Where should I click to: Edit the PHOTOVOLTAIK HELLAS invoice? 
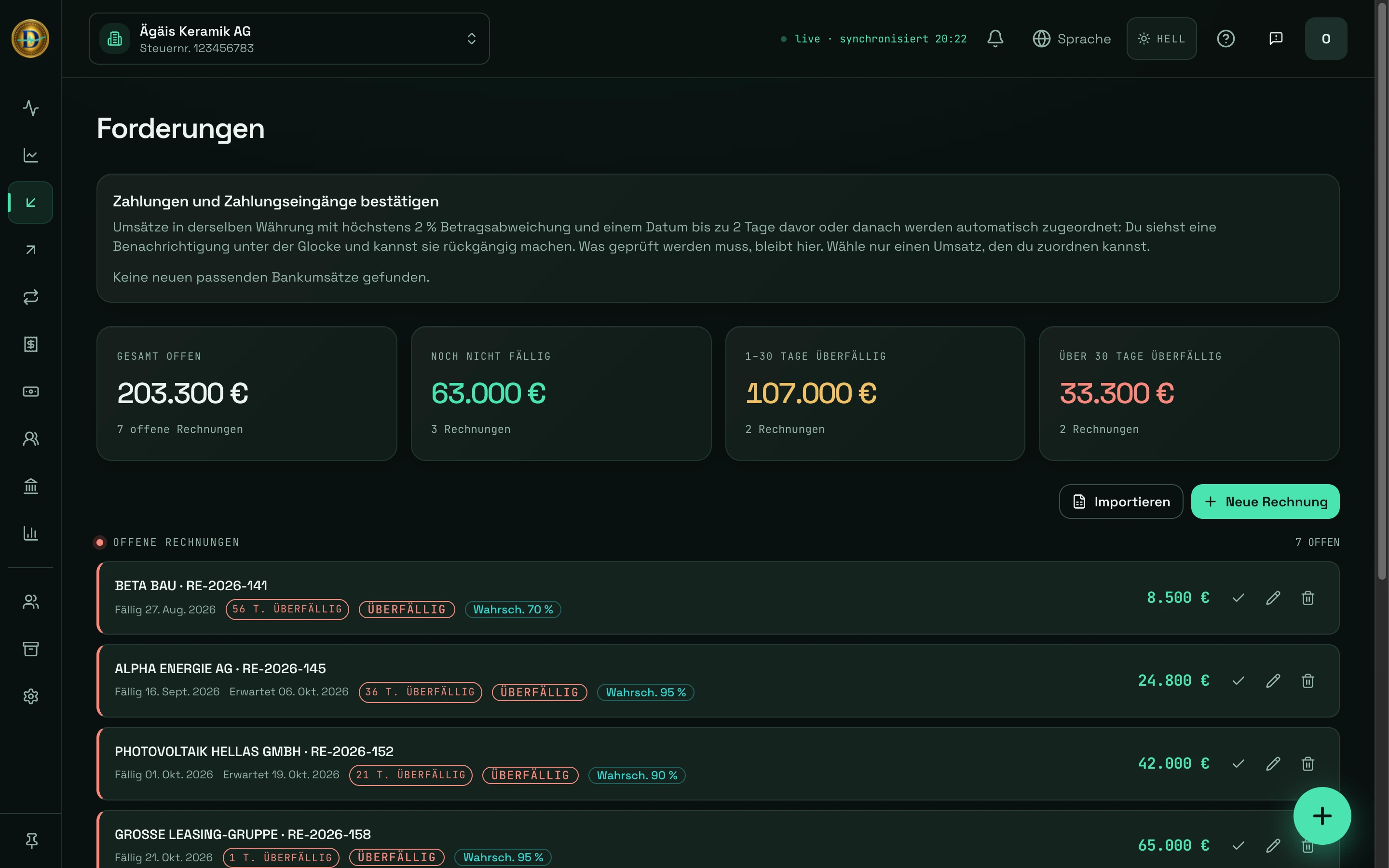coord(1273,763)
